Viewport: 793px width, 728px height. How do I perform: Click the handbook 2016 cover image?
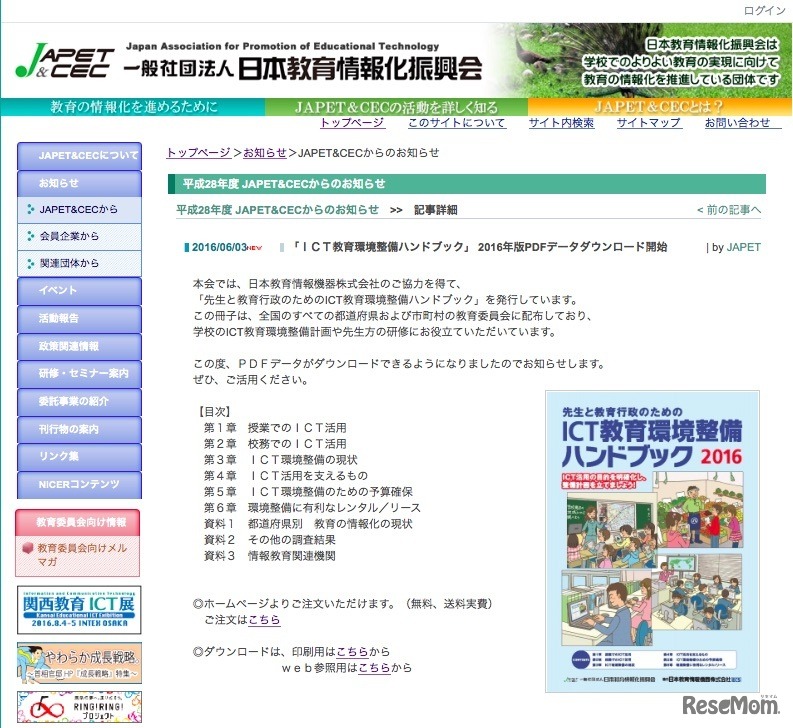[652, 541]
